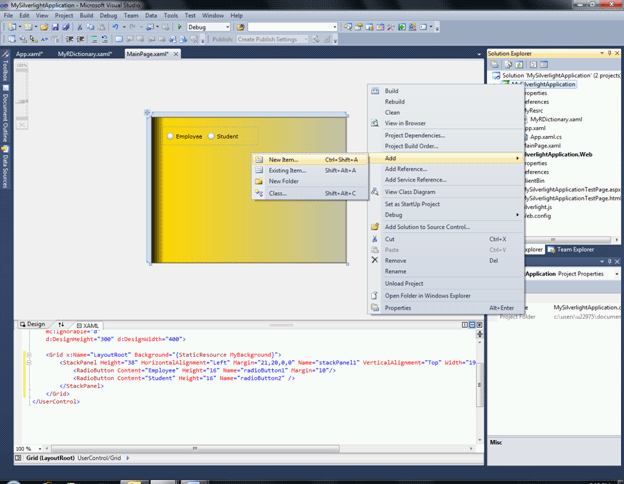
Task: Select the Student radio button
Action: [x=211, y=136]
